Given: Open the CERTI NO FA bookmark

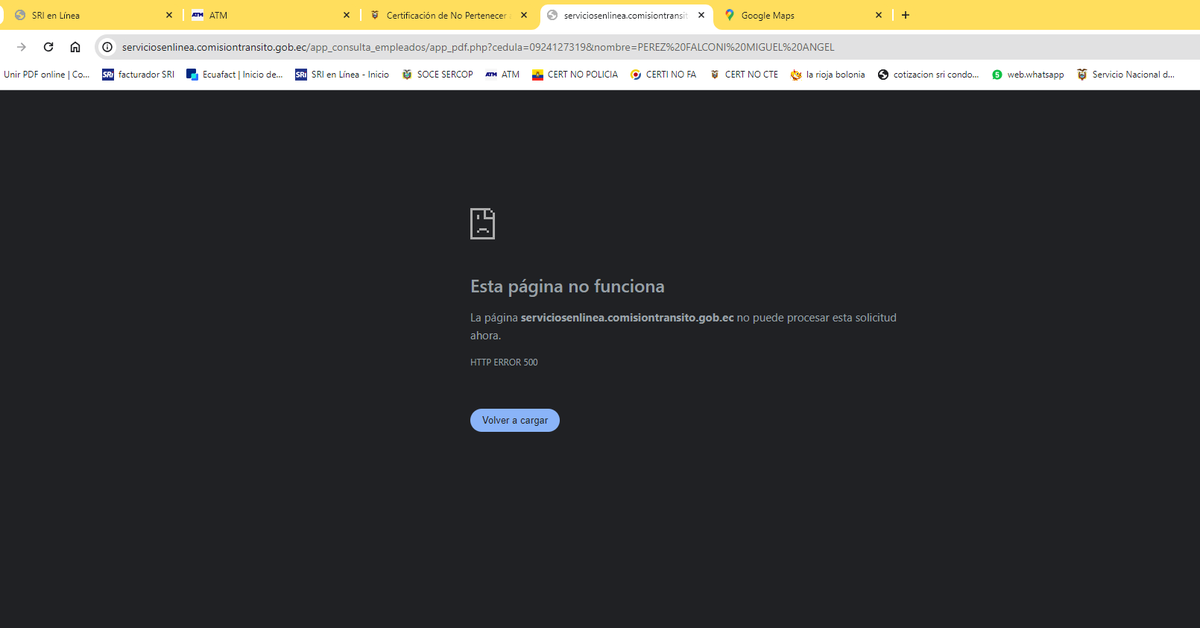Looking at the screenshot, I should [664, 74].
